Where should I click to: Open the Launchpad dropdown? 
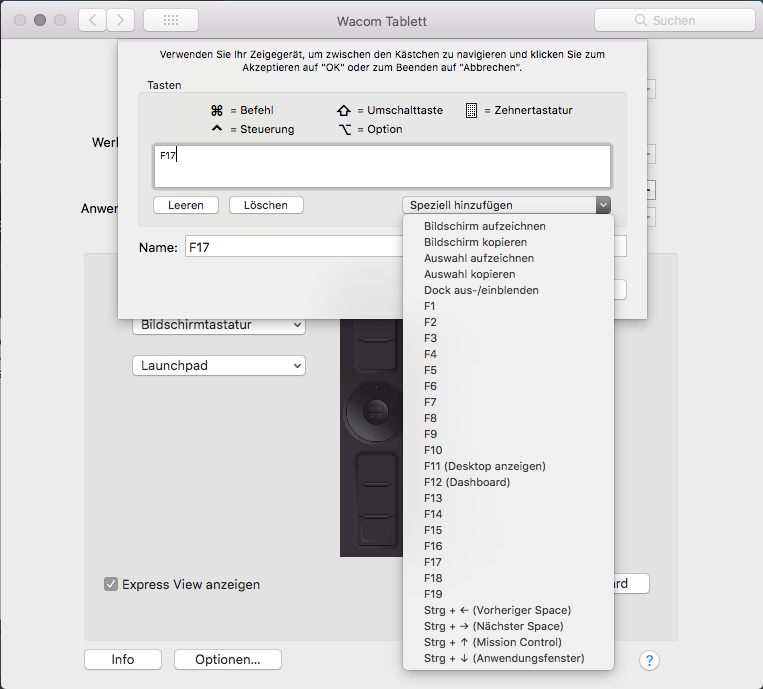point(219,365)
